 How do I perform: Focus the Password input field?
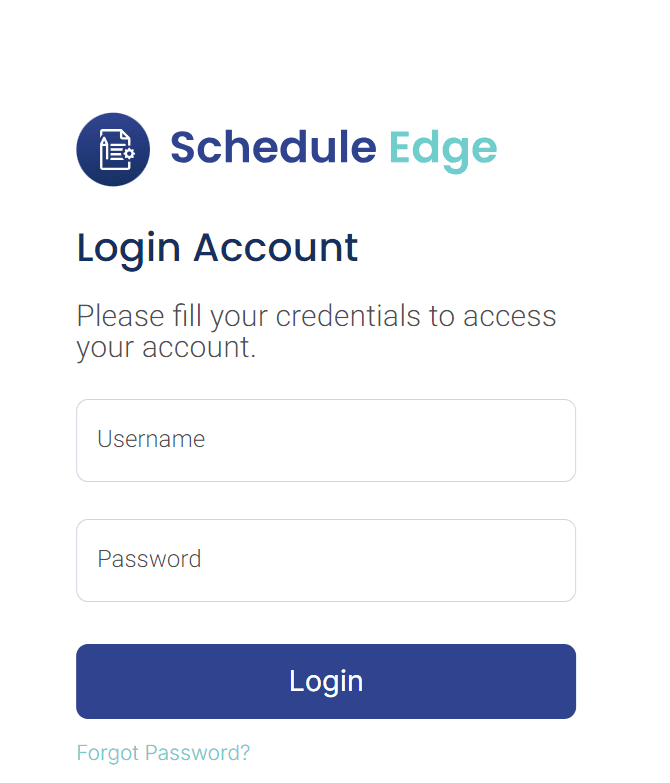click(325, 560)
